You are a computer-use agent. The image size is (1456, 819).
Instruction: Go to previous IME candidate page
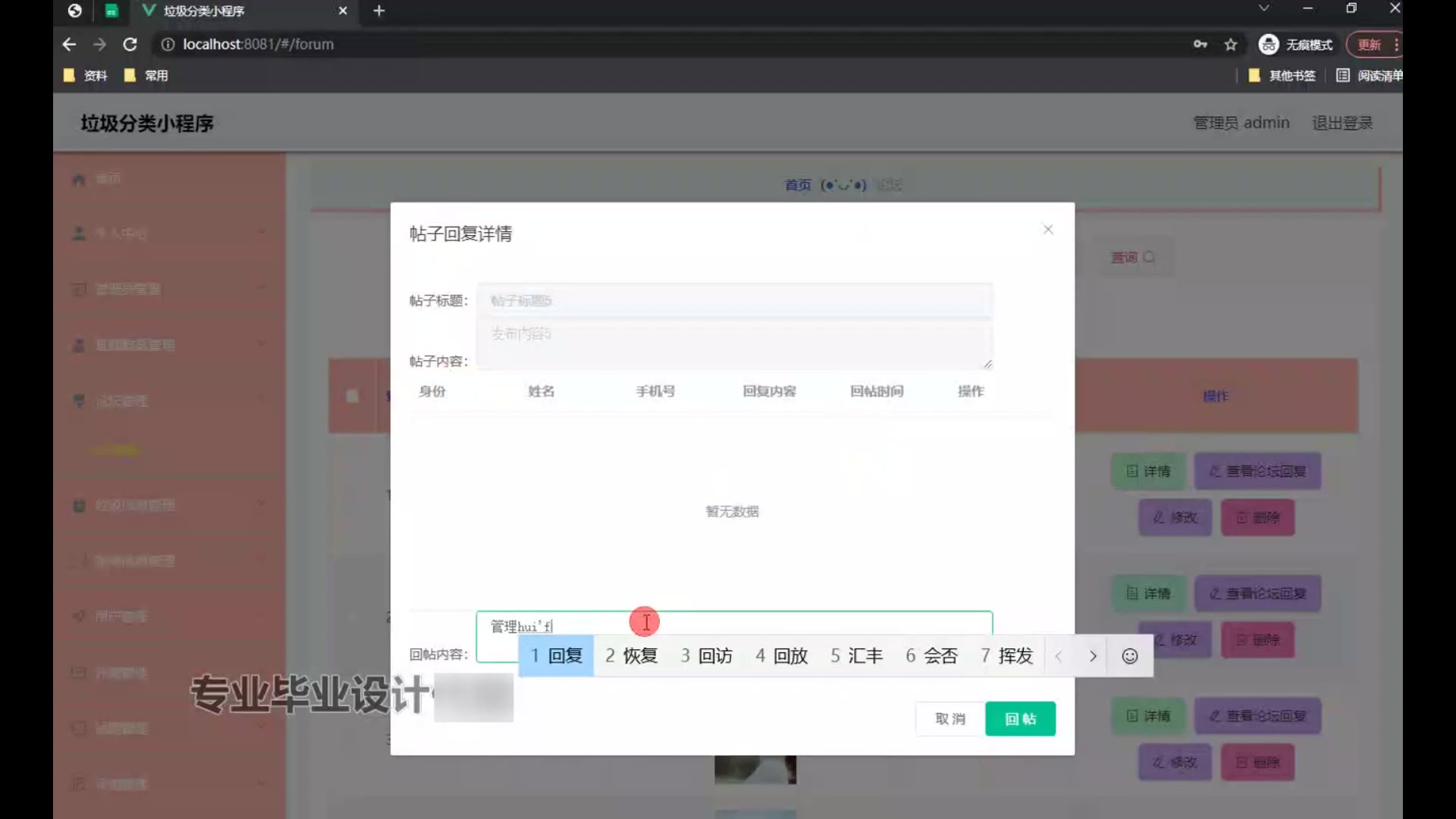(x=1059, y=656)
